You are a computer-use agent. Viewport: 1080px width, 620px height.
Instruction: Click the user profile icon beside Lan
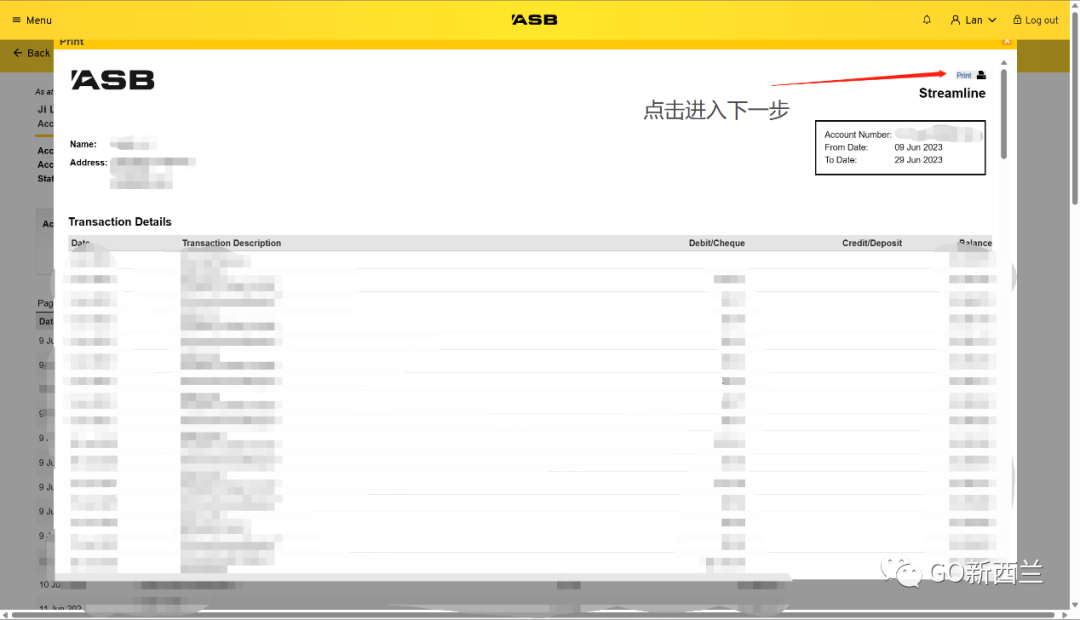click(x=955, y=20)
